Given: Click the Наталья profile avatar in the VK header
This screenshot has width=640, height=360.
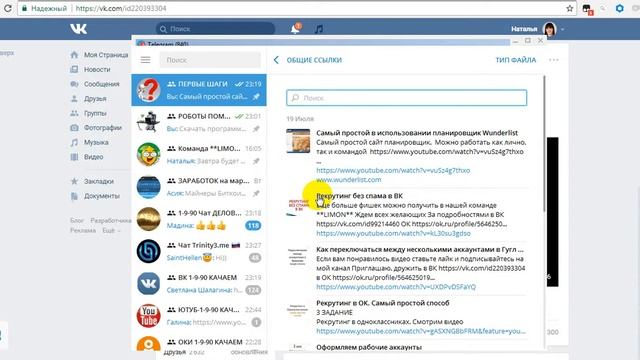Looking at the screenshot, I should (x=549, y=29).
